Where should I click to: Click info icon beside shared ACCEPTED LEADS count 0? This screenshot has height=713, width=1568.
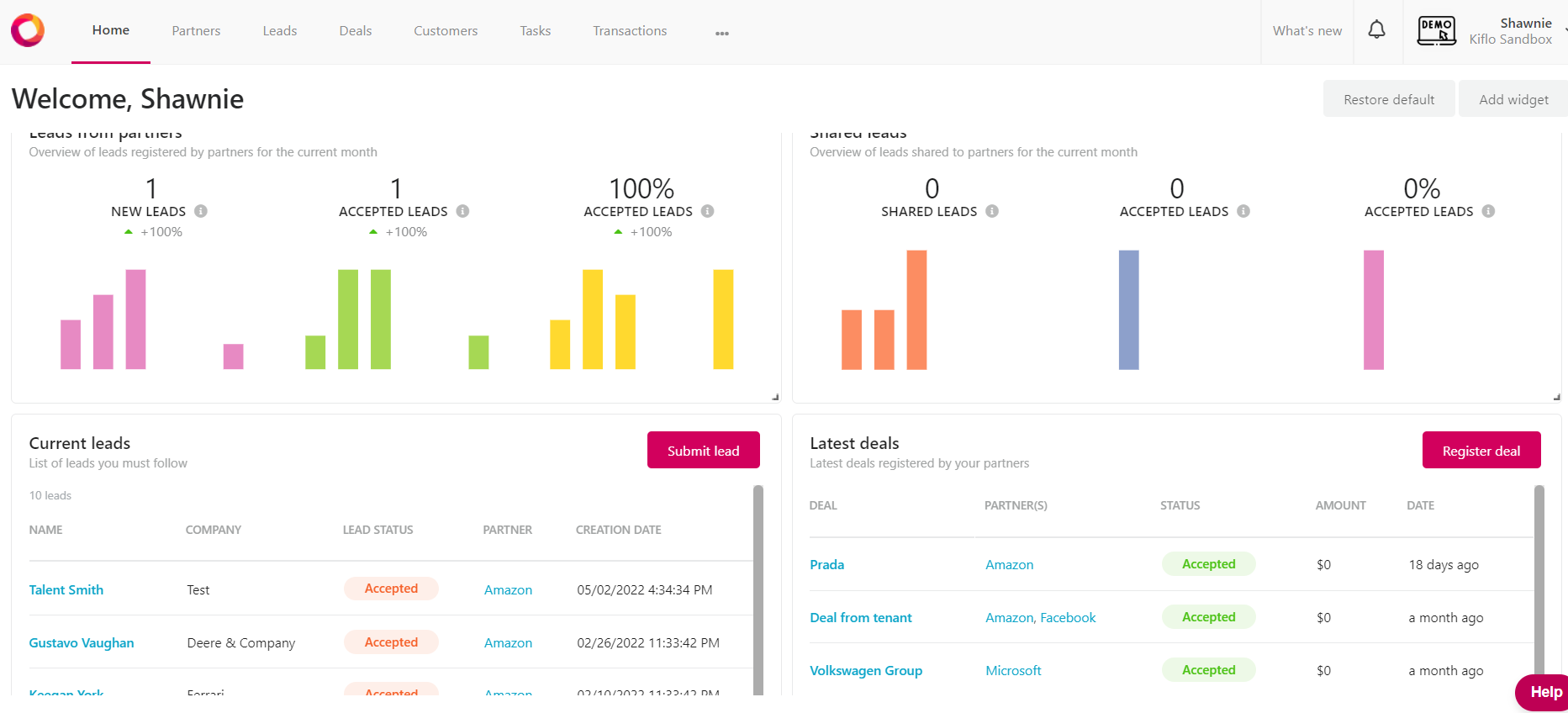click(1243, 211)
